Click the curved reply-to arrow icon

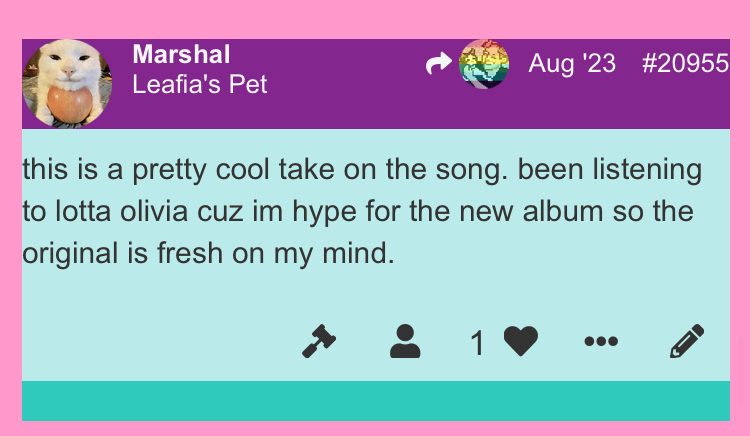pos(438,65)
